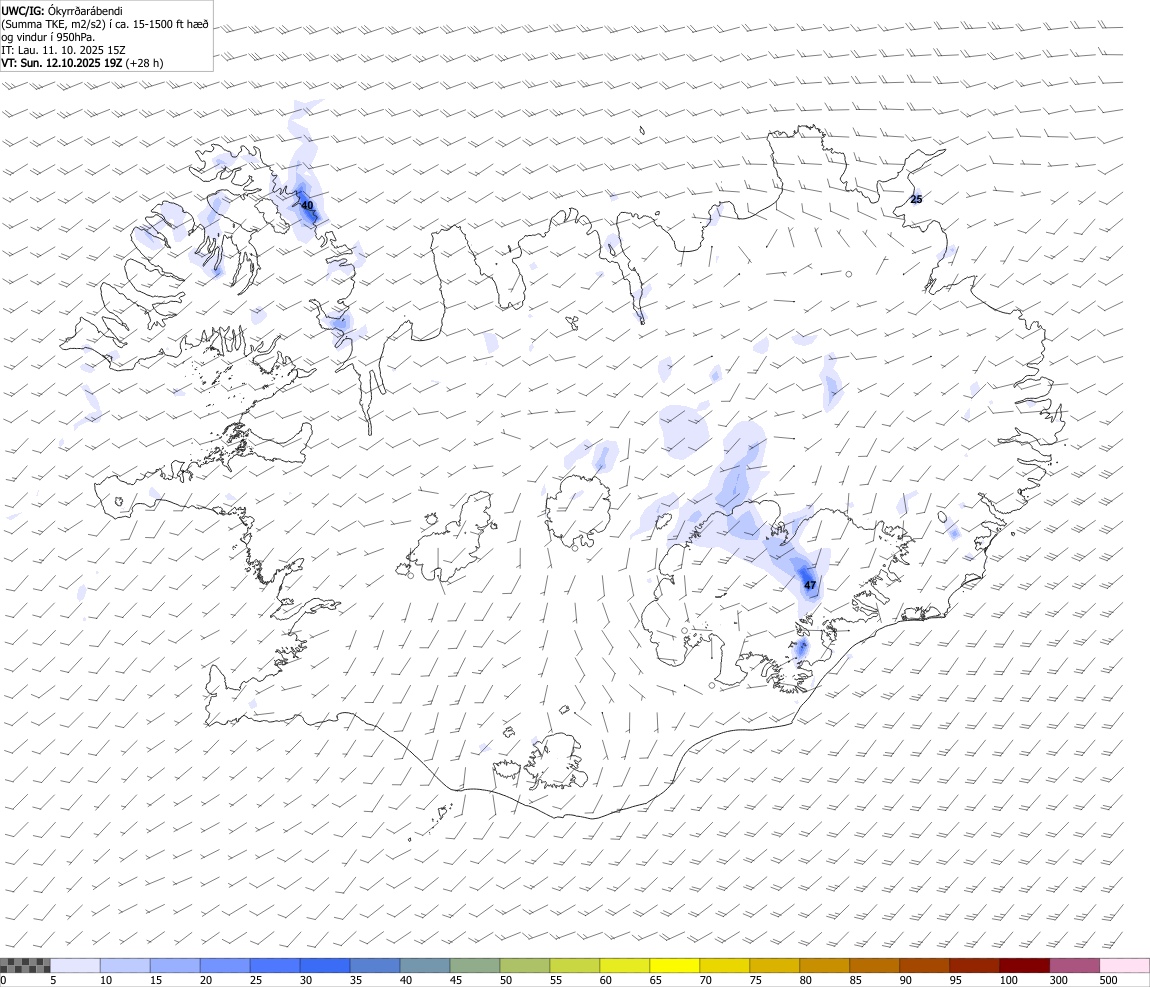The height and width of the screenshot is (987, 1150).
Task: Click the 'VT: Sun. 12.10.2025 19Z' valid time
Action: pyautogui.click(x=62, y=63)
